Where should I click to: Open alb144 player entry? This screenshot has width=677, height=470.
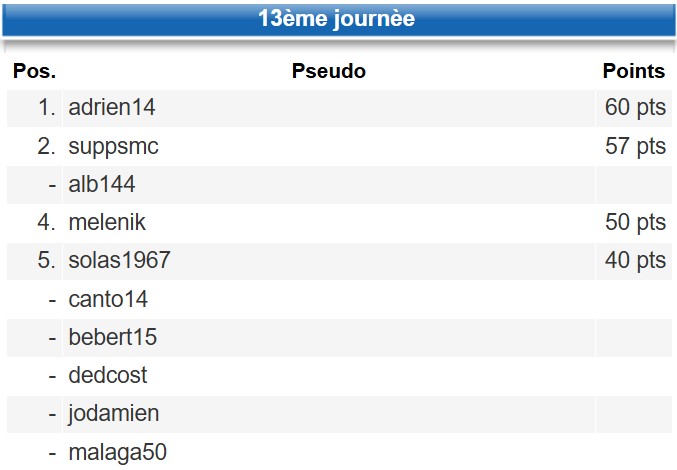[x=102, y=185]
